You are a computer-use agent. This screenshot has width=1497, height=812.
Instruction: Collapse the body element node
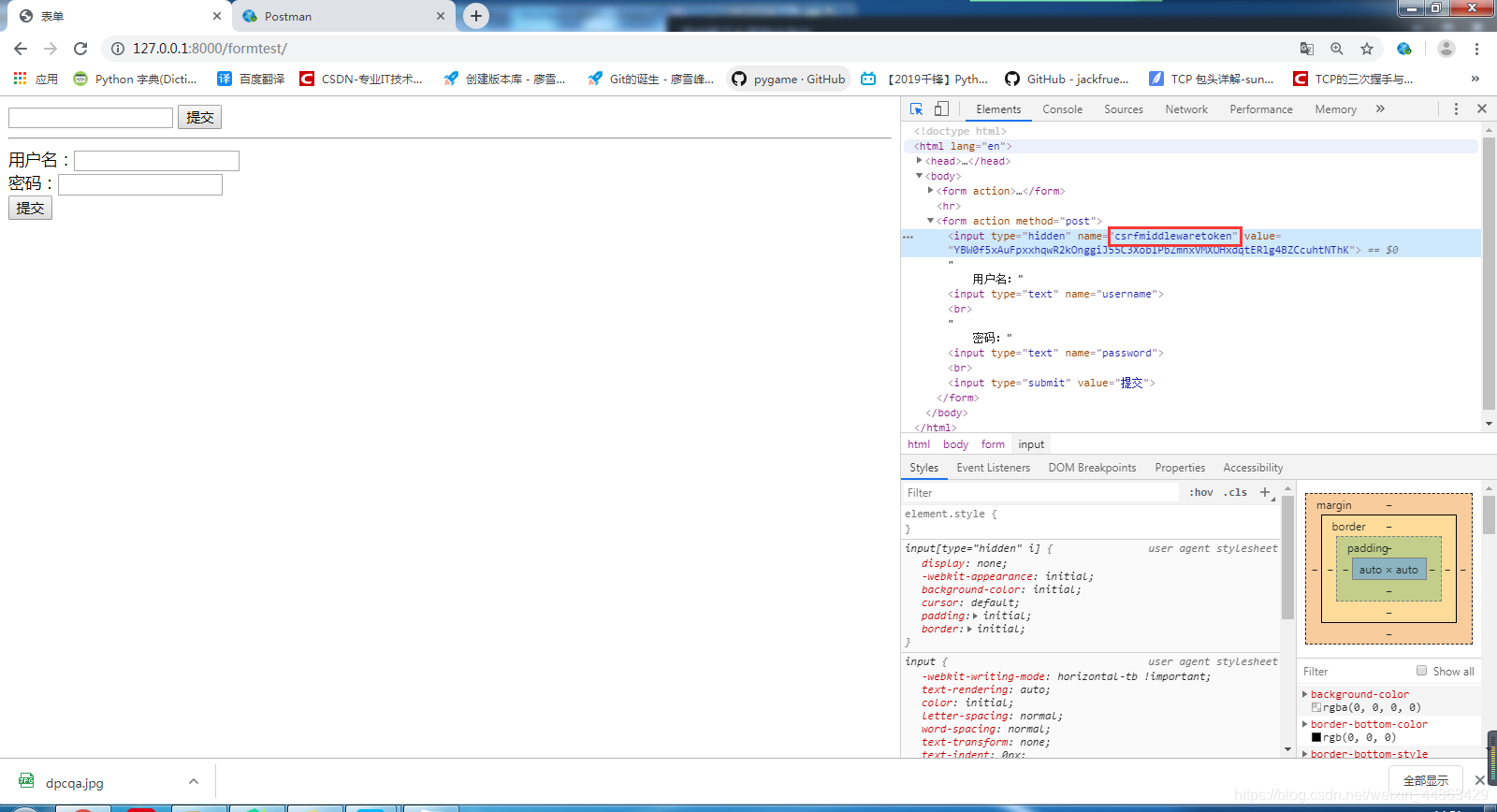click(x=920, y=176)
